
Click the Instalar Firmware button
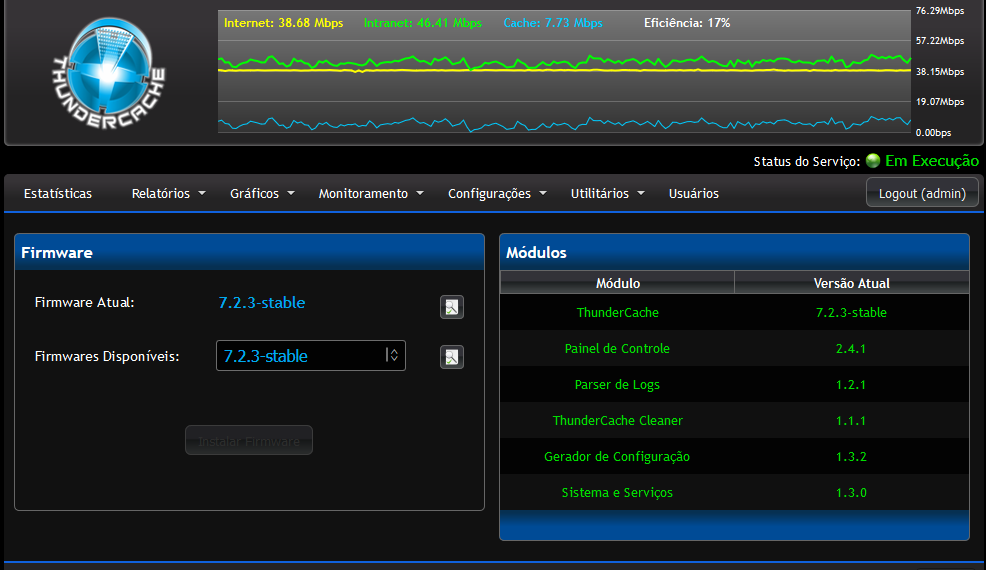[249, 440]
